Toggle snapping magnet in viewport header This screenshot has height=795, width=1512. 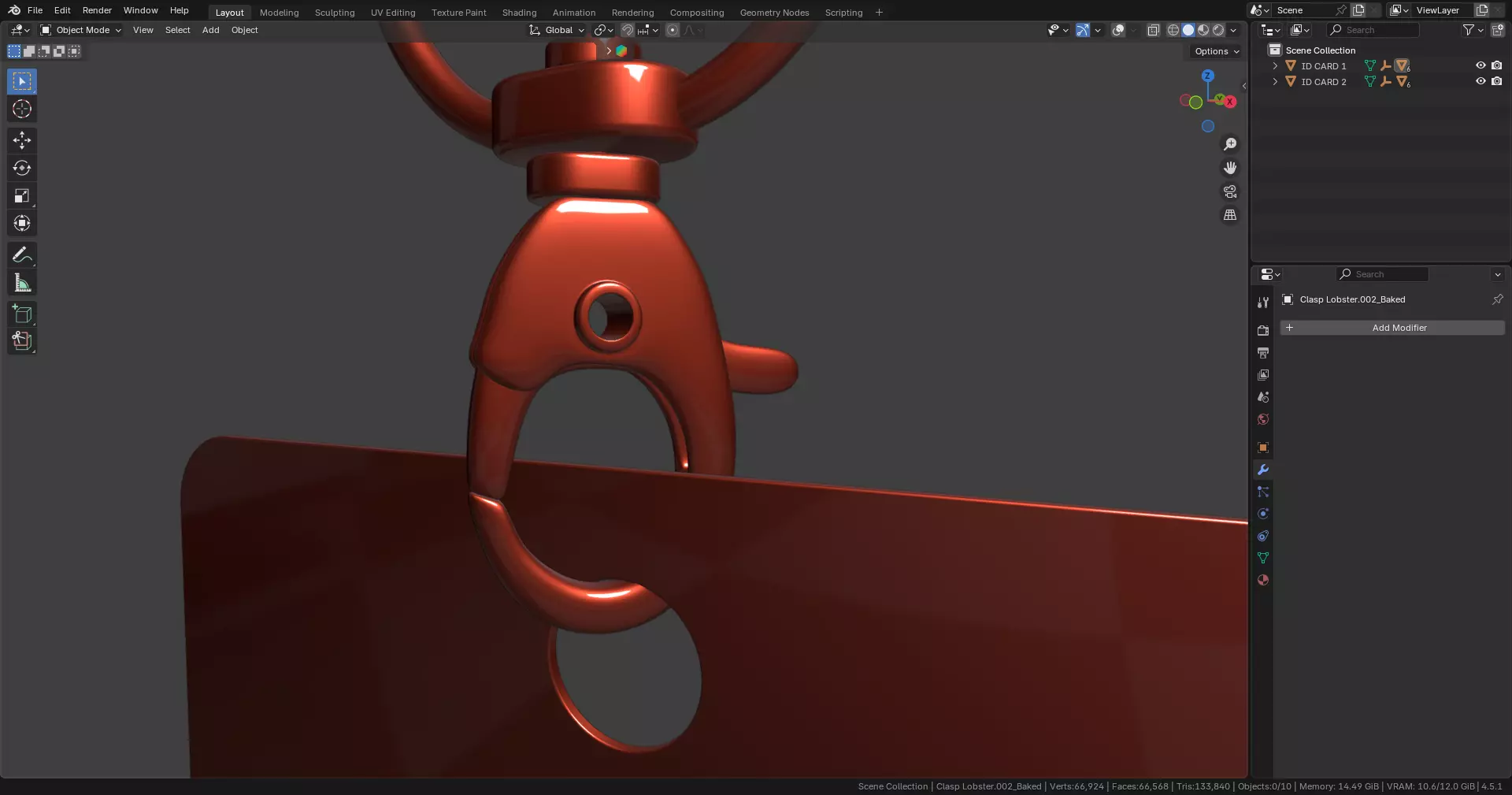pyautogui.click(x=628, y=30)
